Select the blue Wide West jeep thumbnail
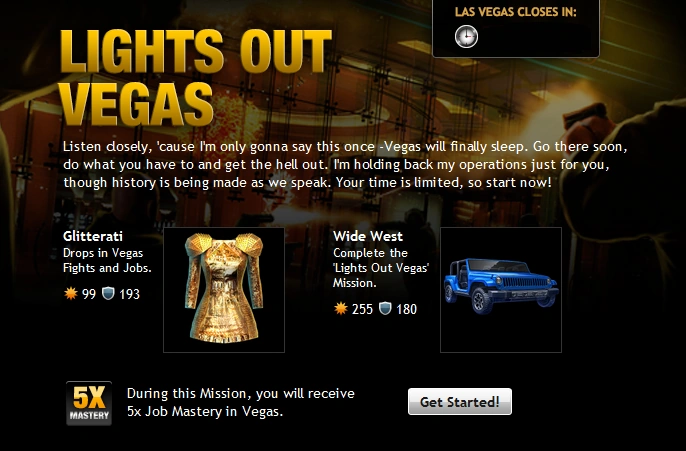 [501, 290]
